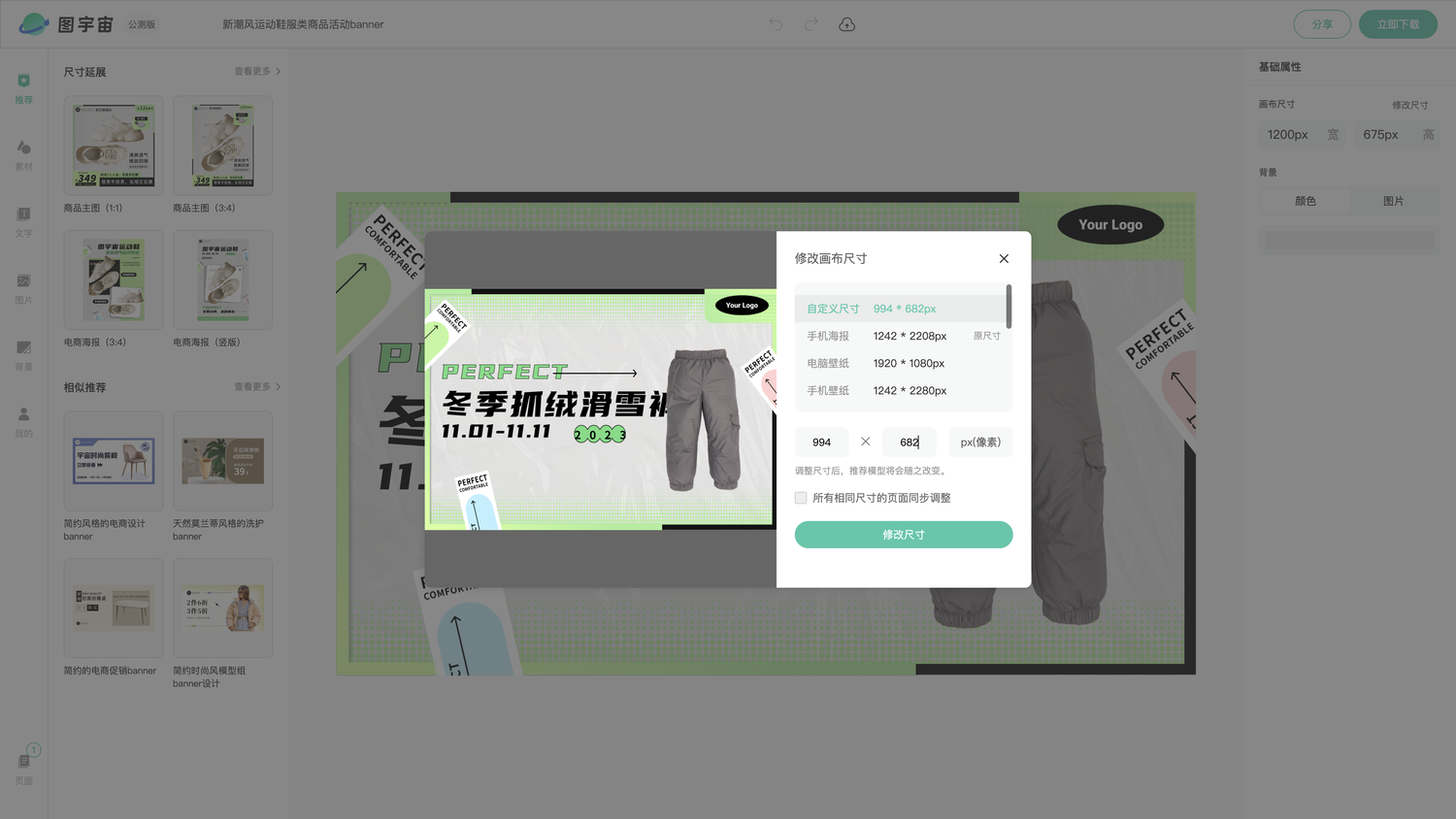Viewport: 1456px width, 819px height.
Task: Click the cloud save icon
Action: [x=846, y=24]
